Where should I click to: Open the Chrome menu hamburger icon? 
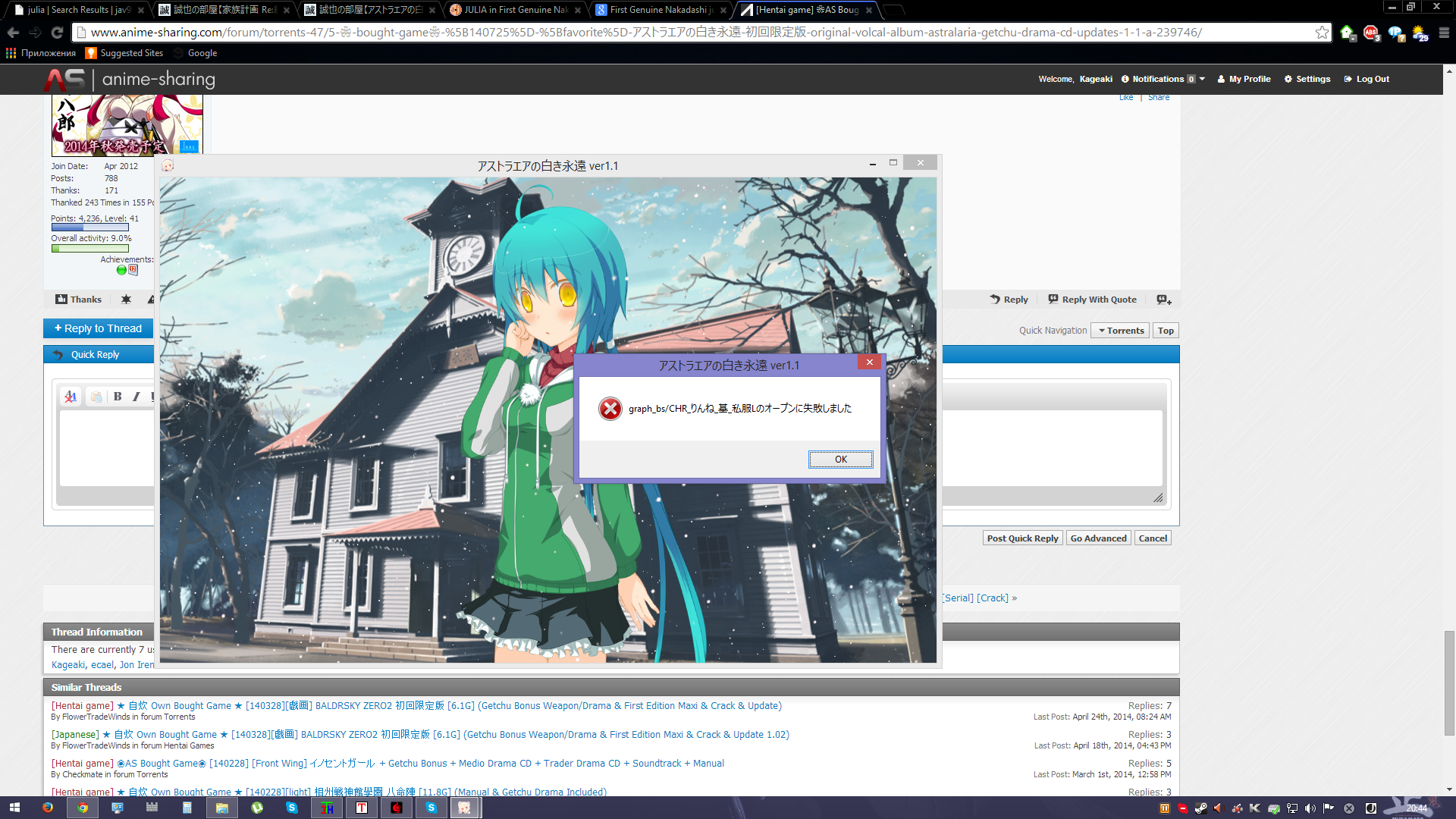click(1444, 33)
